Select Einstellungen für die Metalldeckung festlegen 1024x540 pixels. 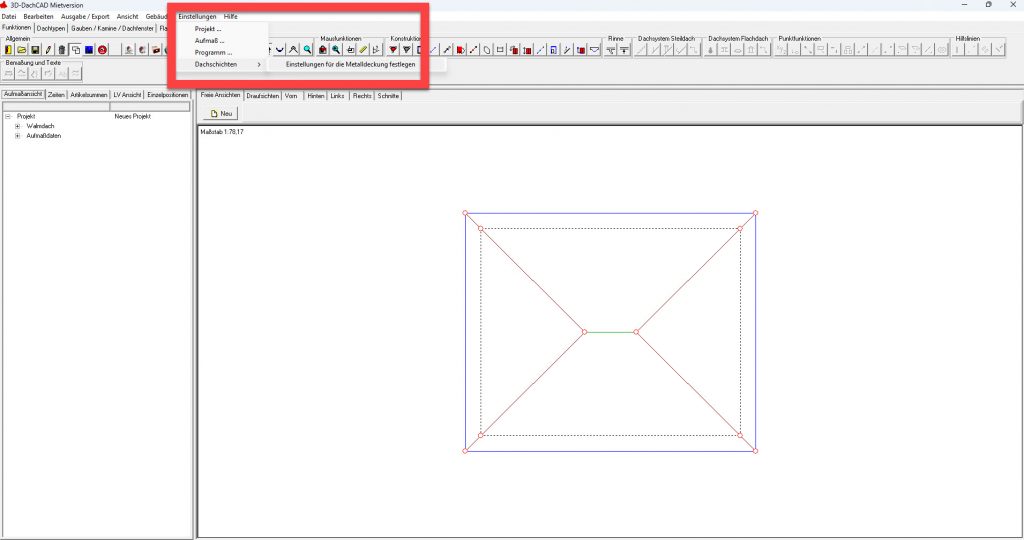(350, 64)
